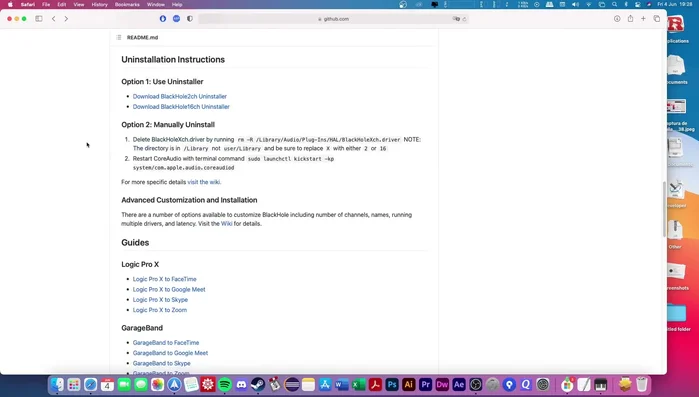Toggle the Safari sidebar button

click(39, 19)
